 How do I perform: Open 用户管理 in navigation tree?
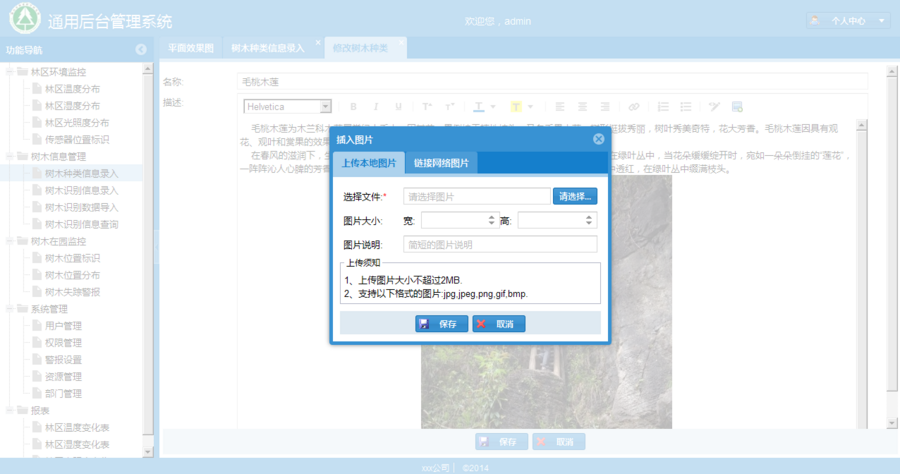(x=63, y=326)
